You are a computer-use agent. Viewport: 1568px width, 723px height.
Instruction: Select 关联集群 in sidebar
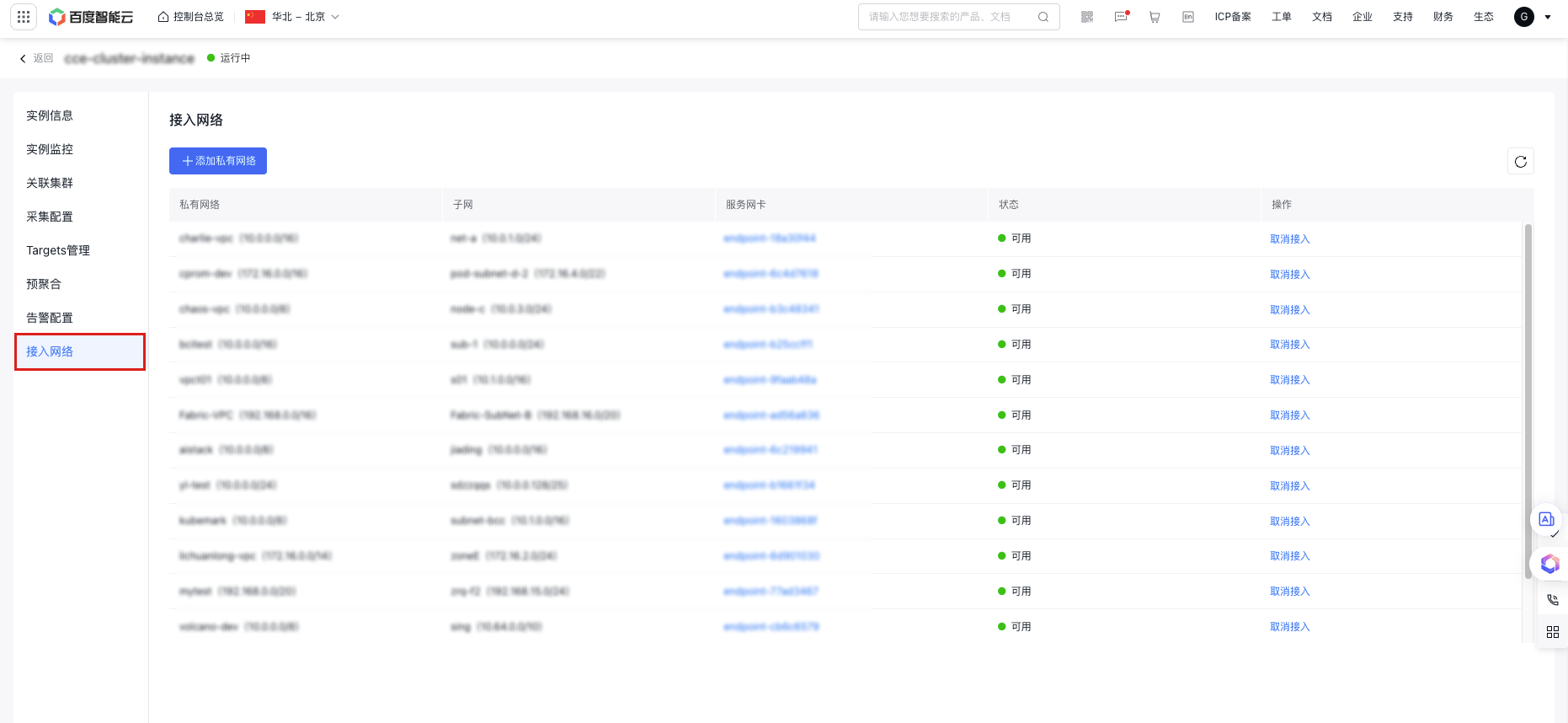(x=50, y=183)
